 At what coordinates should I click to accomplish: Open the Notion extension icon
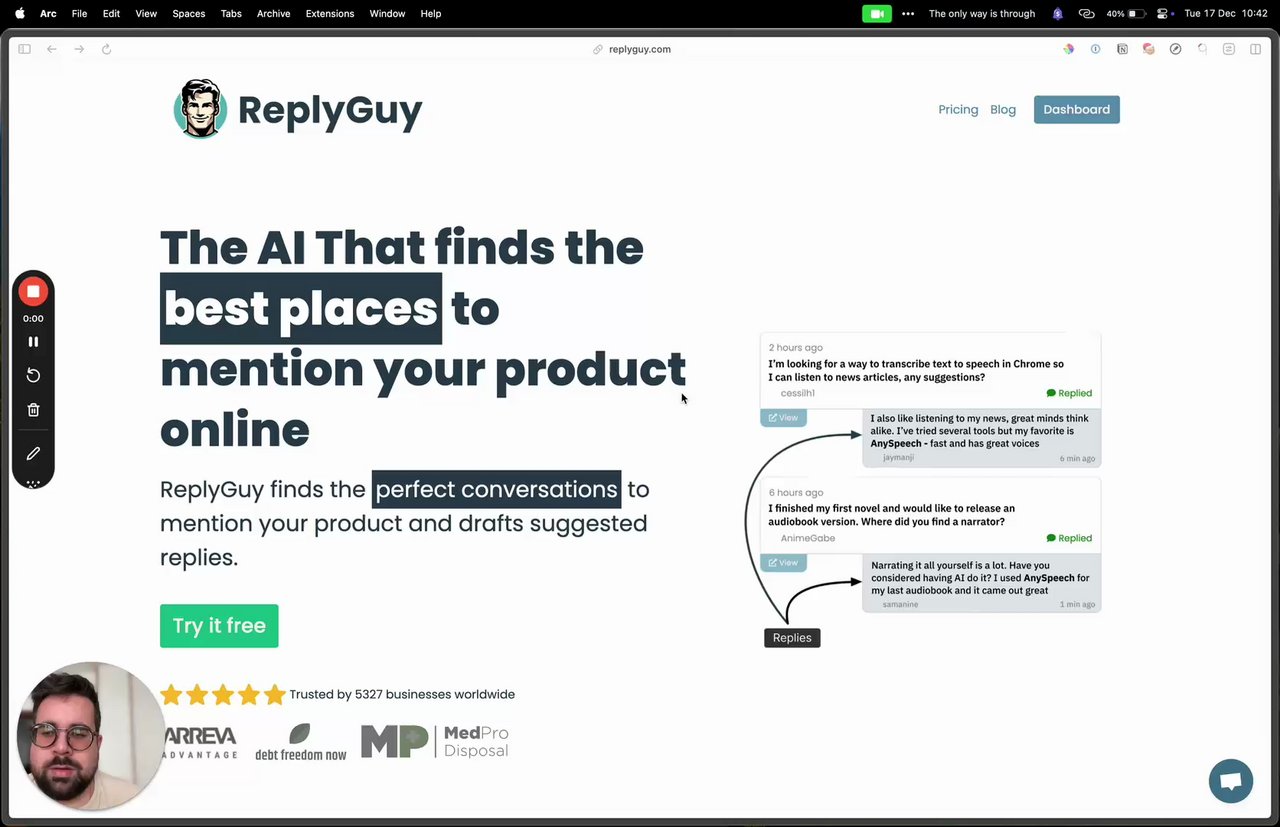pyautogui.click(x=1122, y=49)
